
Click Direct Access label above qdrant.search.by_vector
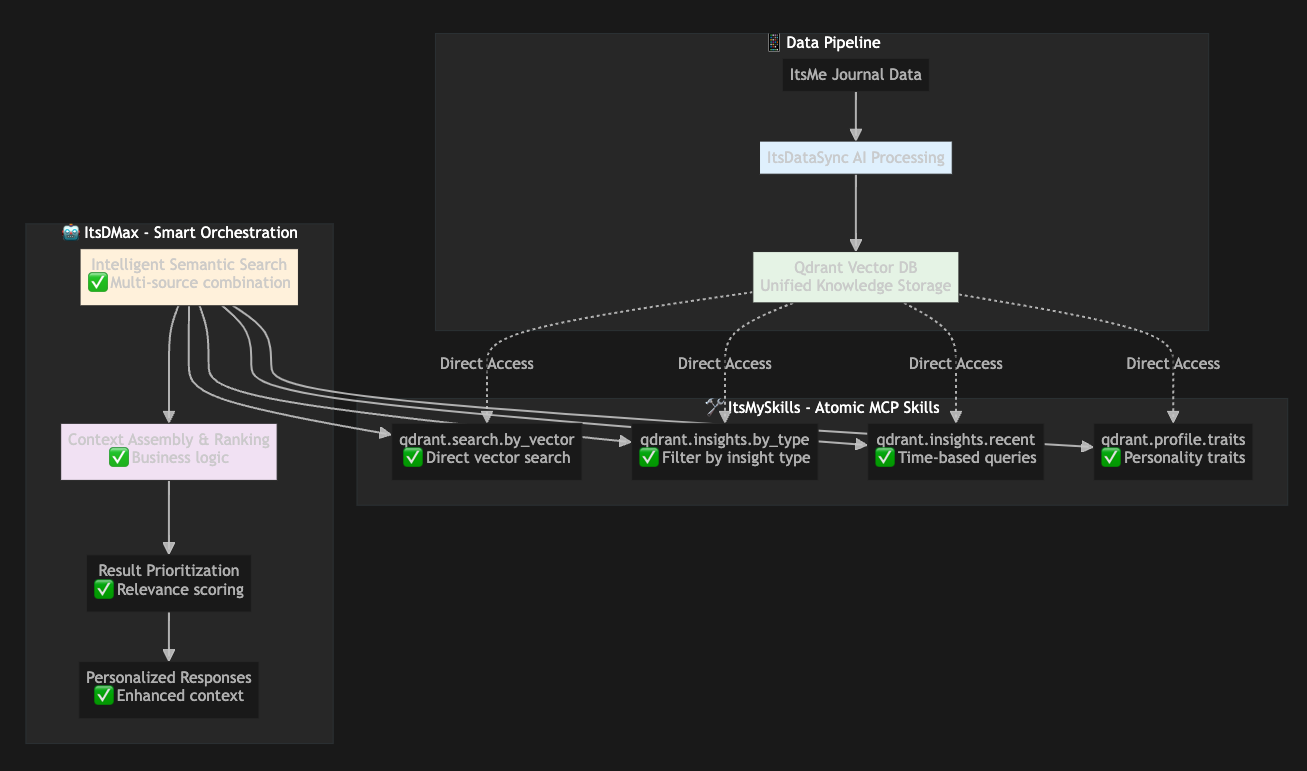487,364
